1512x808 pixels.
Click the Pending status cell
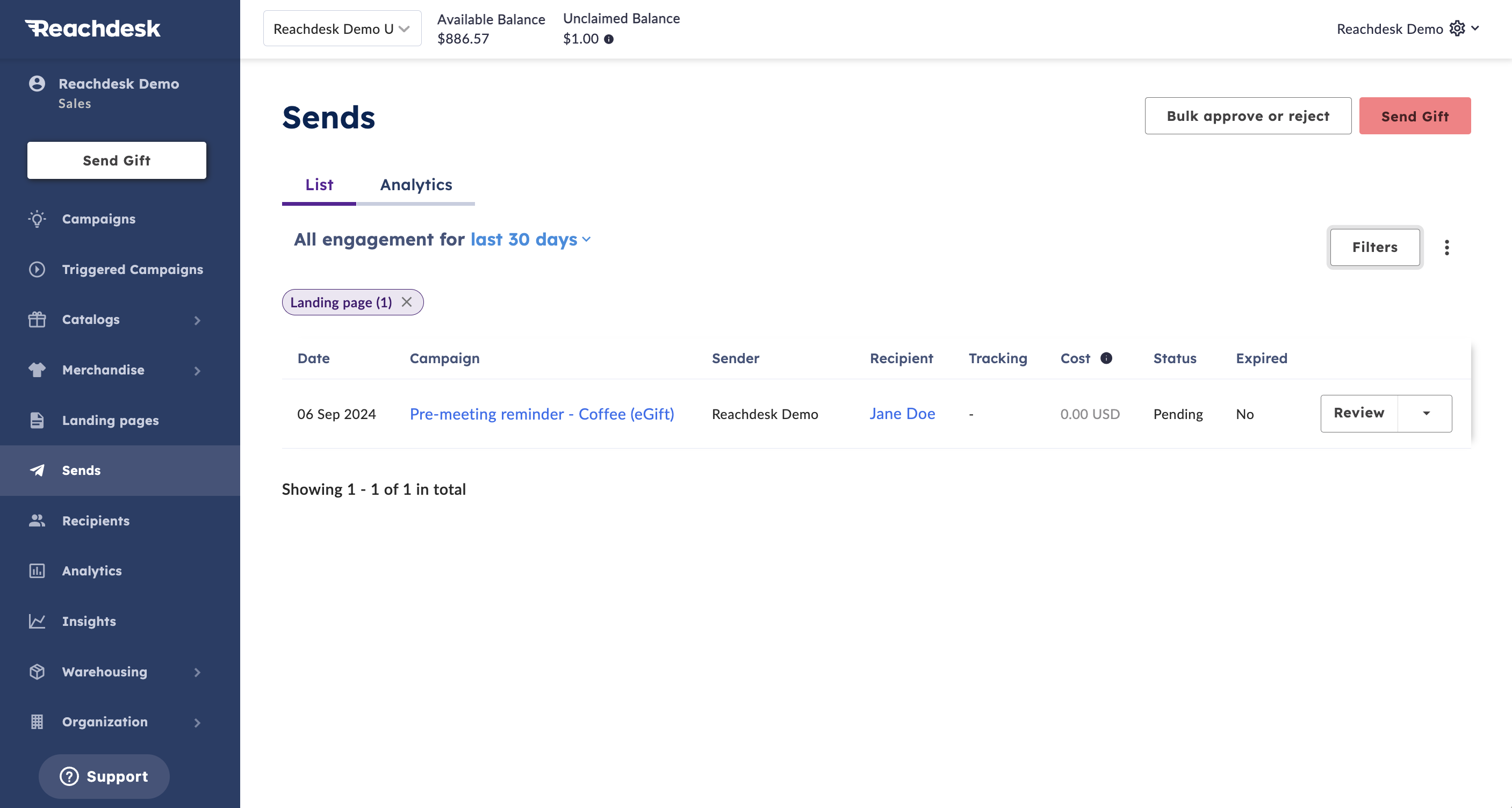1178,414
